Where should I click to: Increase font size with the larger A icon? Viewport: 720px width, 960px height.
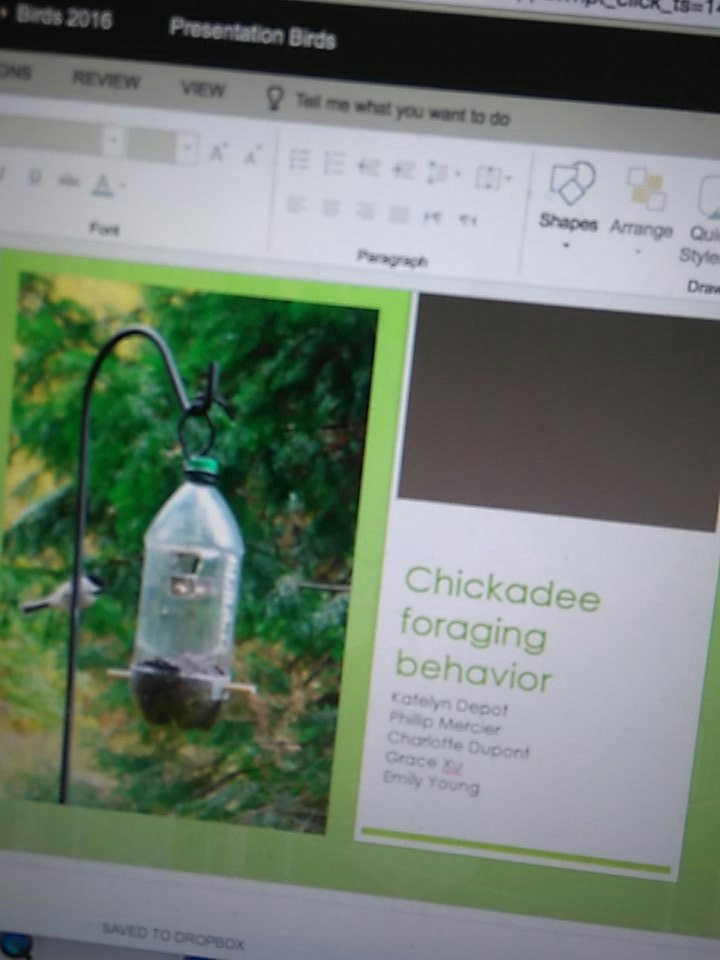click(218, 152)
